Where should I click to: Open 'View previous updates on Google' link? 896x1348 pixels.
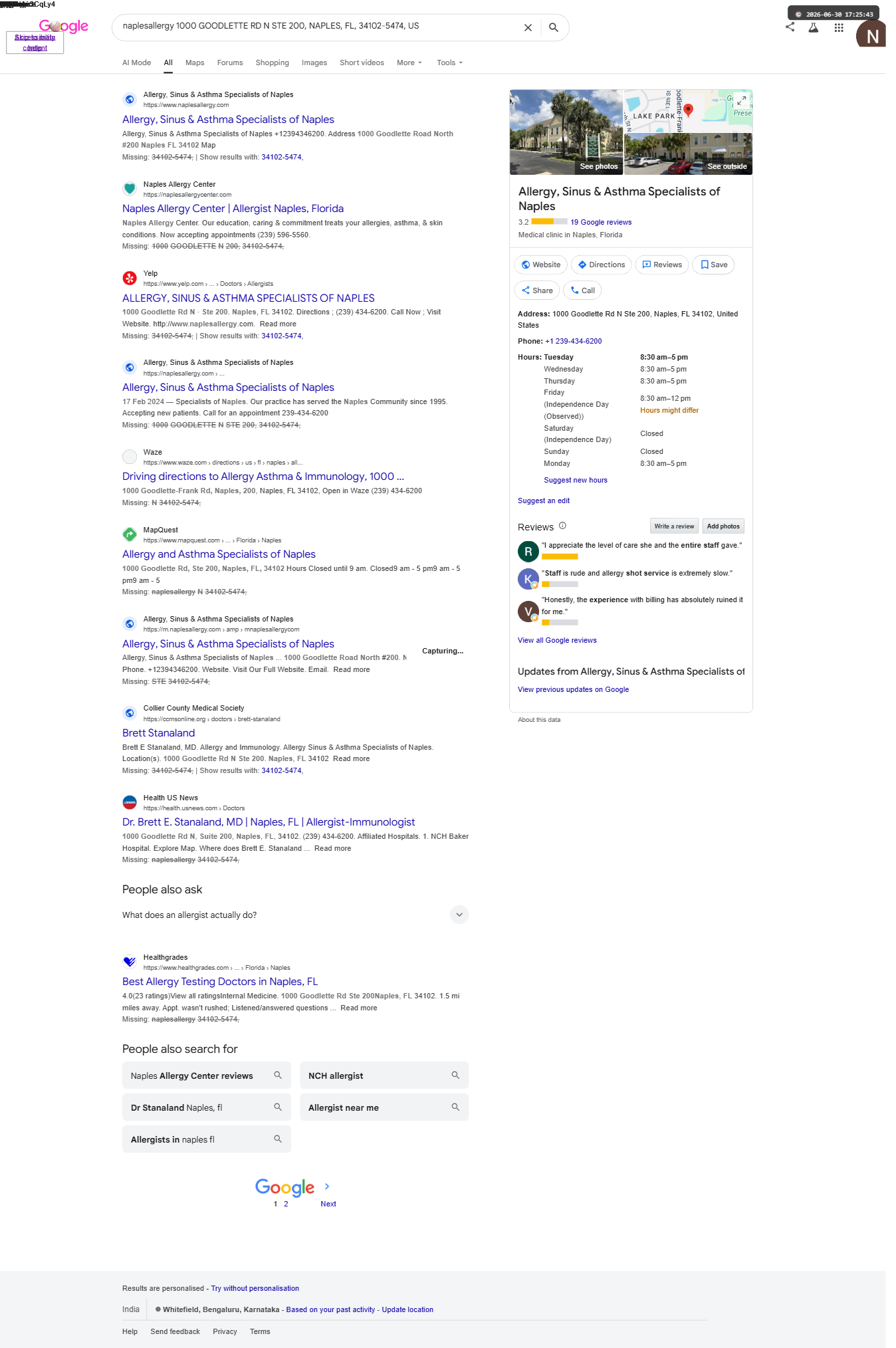point(573,689)
